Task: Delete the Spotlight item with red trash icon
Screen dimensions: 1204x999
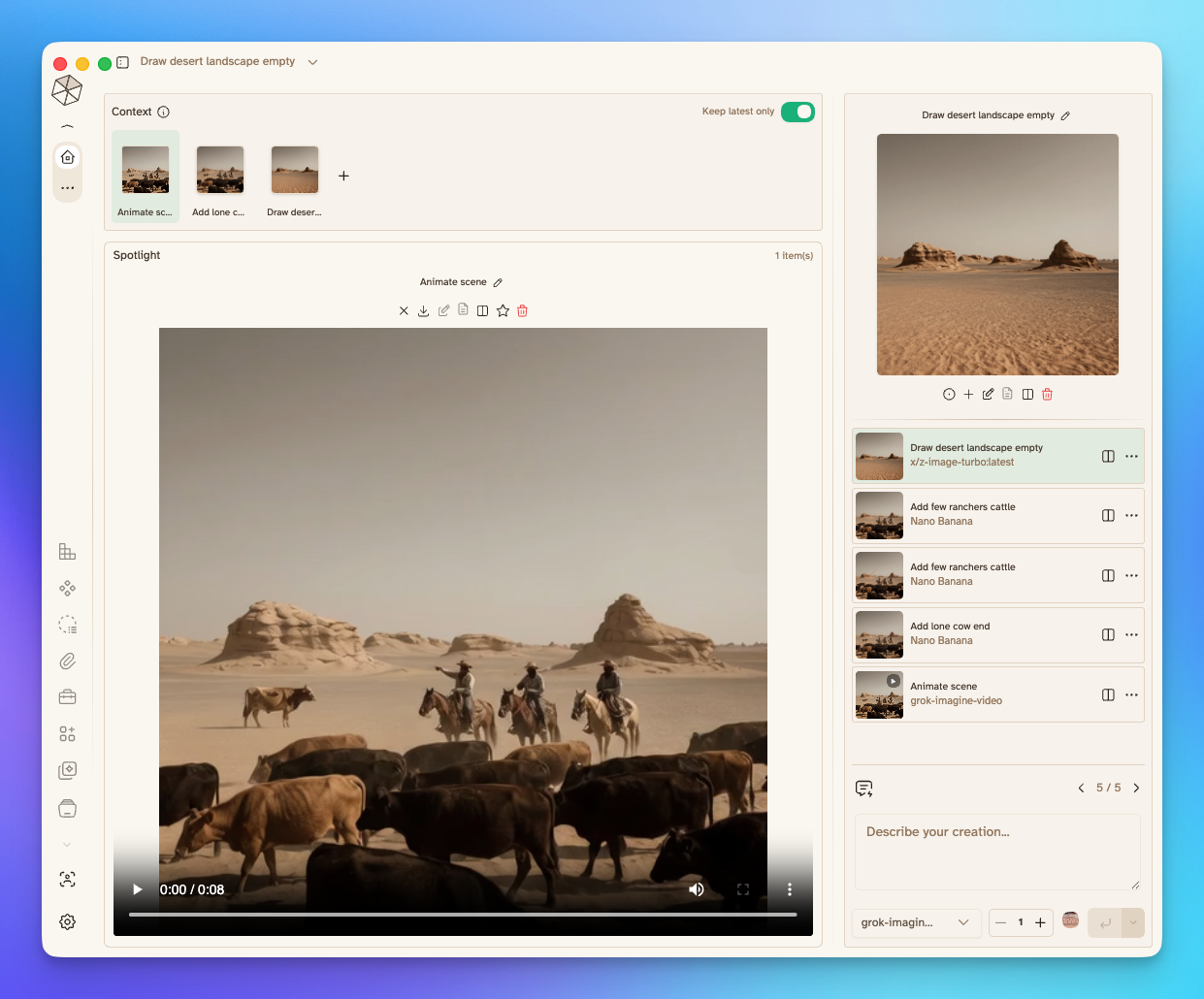Action: pos(523,311)
